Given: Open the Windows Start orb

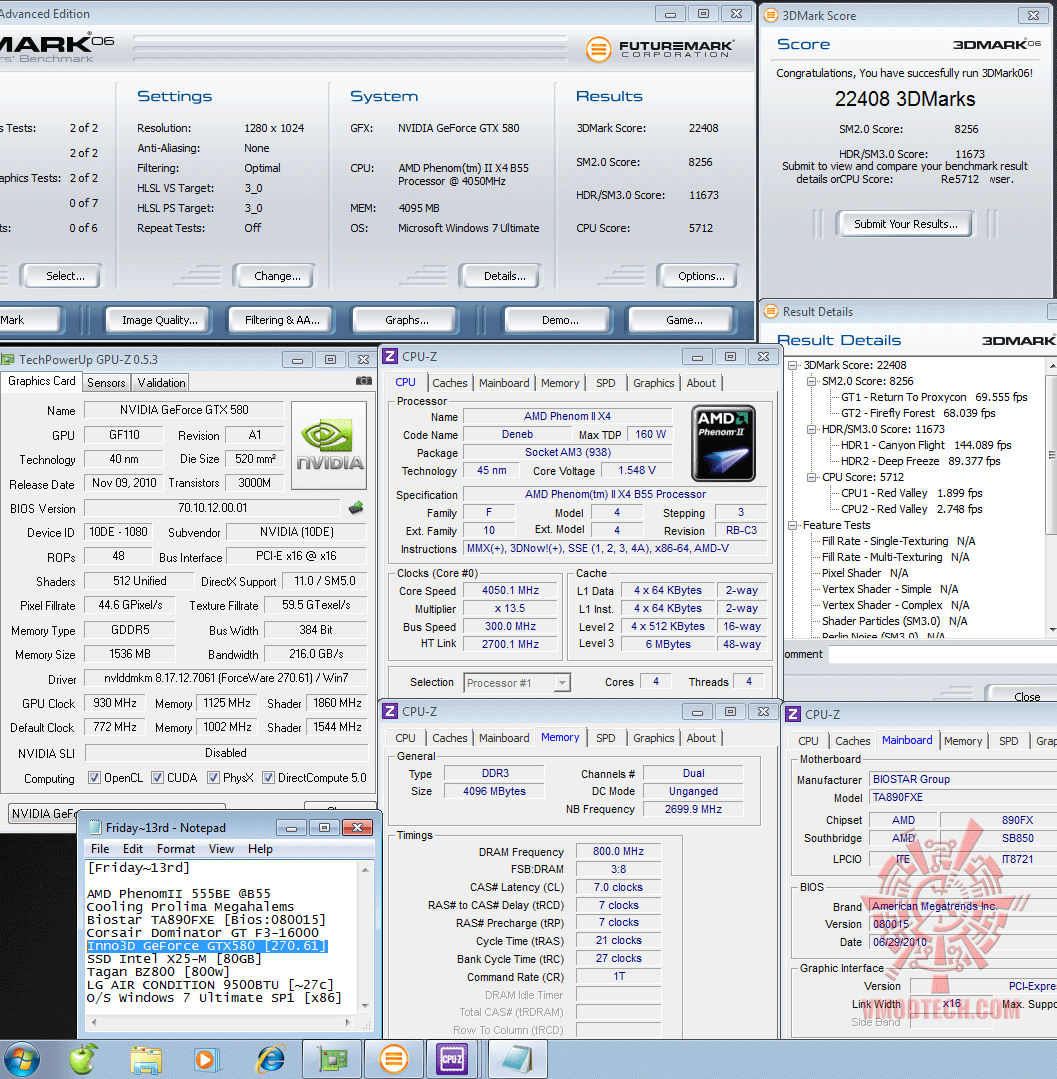Looking at the screenshot, I should click(x=23, y=1058).
